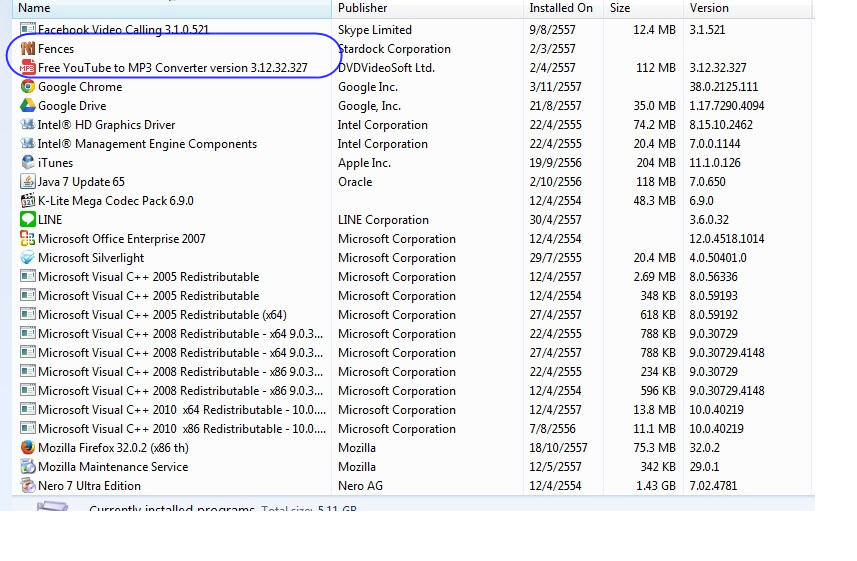Click publisher 'Apple Inc.'
Screen dimensions: 857x561
point(364,163)
